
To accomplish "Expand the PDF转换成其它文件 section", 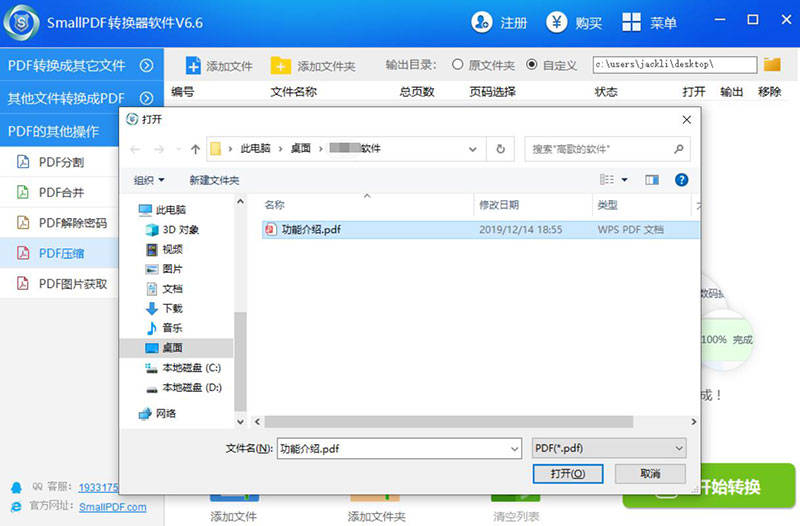I will click(82, 65).
